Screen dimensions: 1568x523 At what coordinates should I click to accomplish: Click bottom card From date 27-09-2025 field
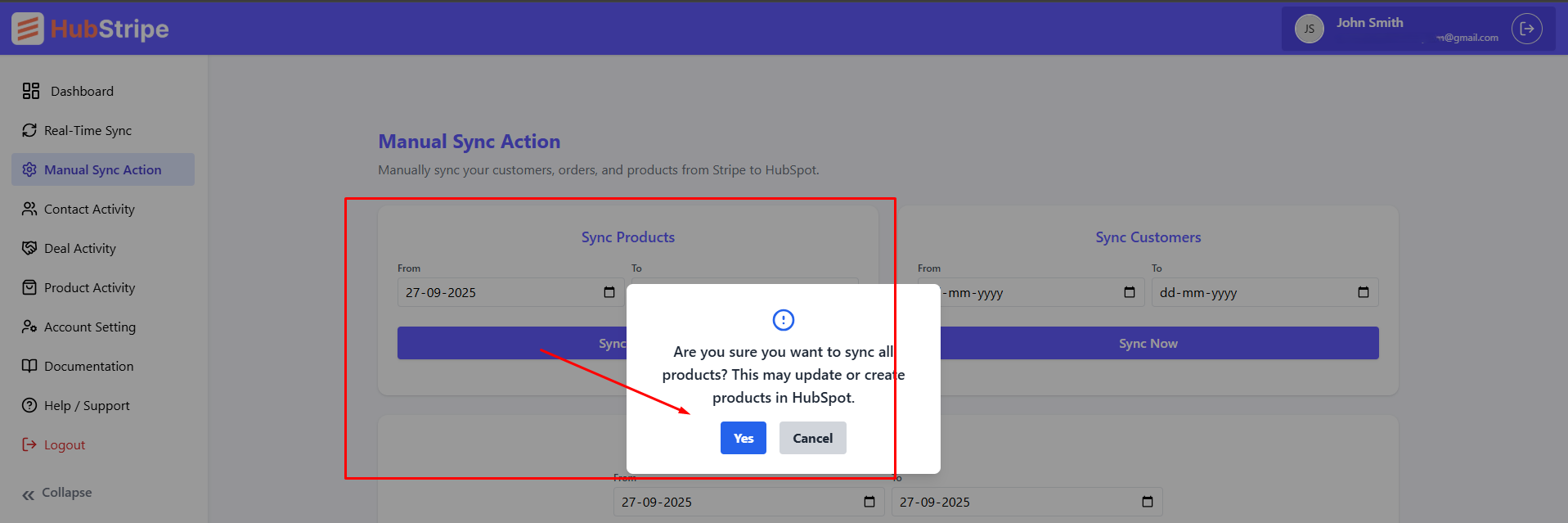pos(748,502)
